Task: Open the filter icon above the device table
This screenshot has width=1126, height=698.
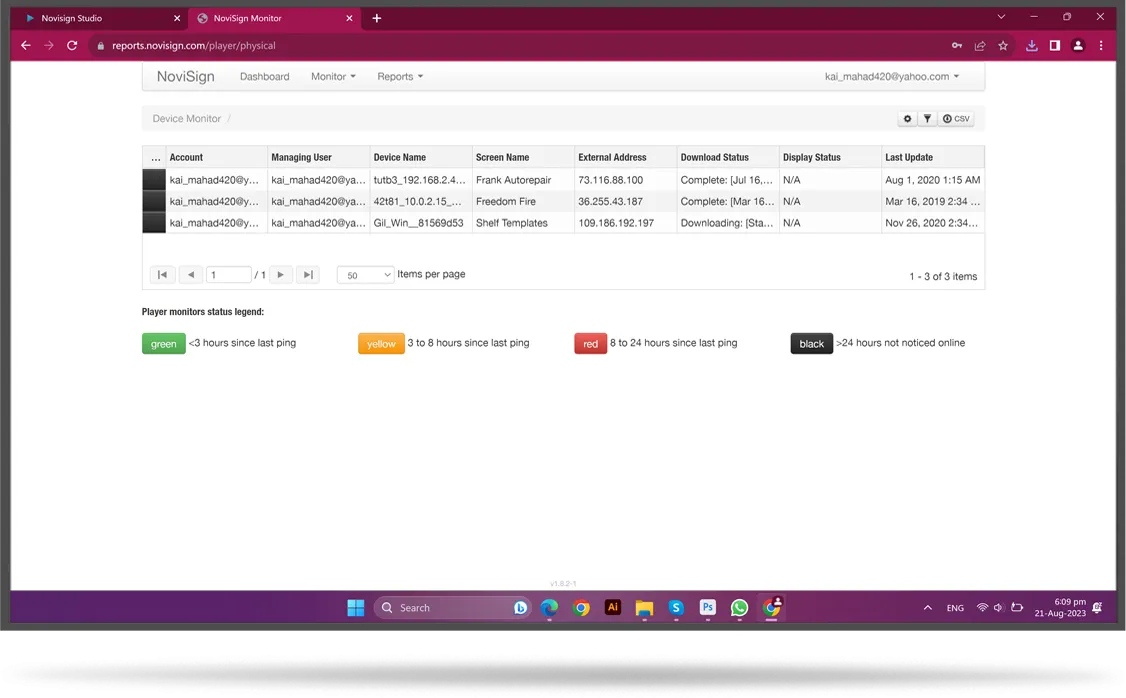Action: click(927, 118)
